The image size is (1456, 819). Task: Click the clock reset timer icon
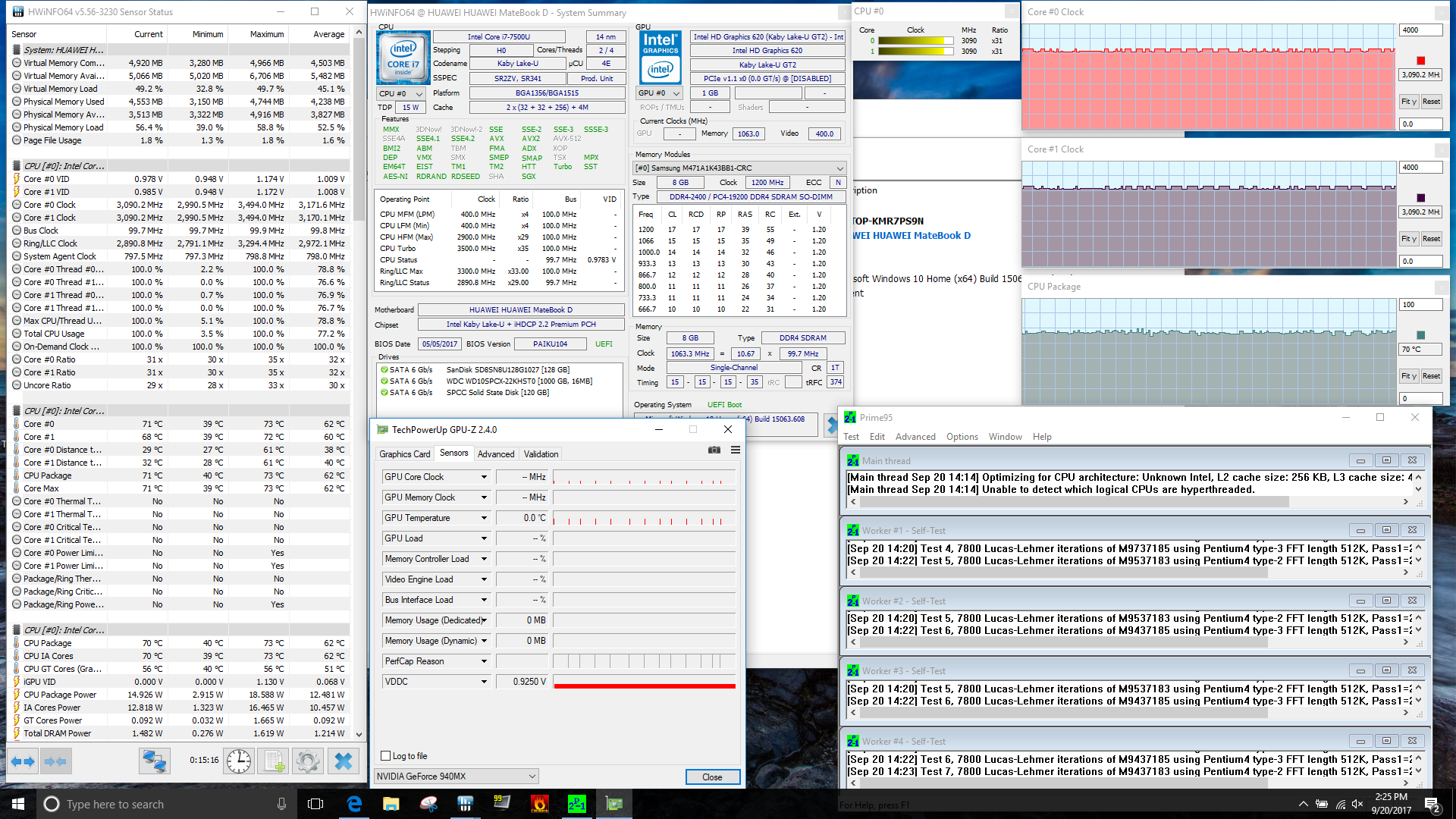pos(238,761)
